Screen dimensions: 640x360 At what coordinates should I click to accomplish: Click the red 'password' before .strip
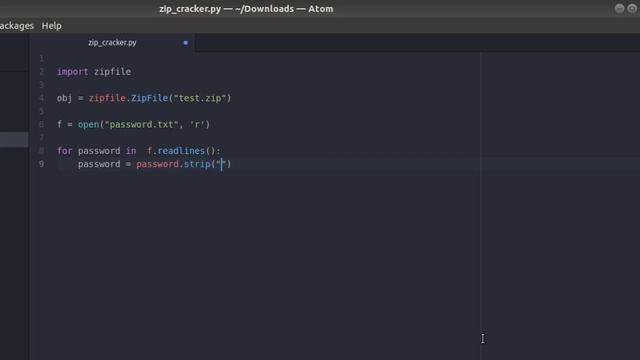(158, 164)
